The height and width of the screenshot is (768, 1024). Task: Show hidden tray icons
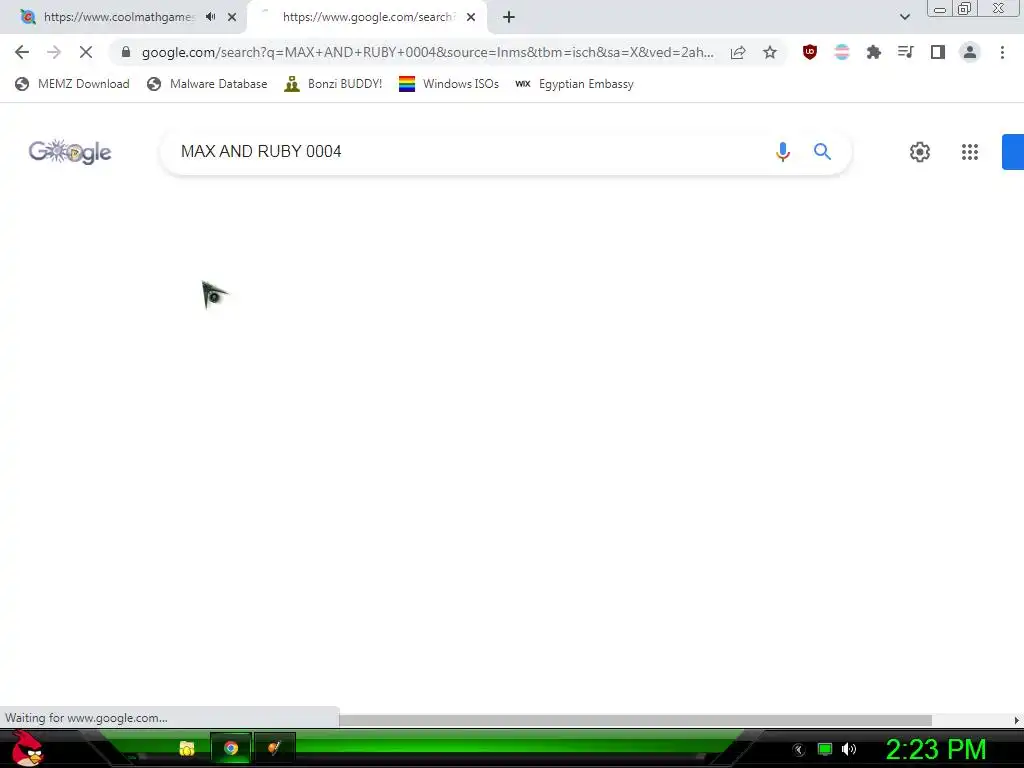(799, 749)
